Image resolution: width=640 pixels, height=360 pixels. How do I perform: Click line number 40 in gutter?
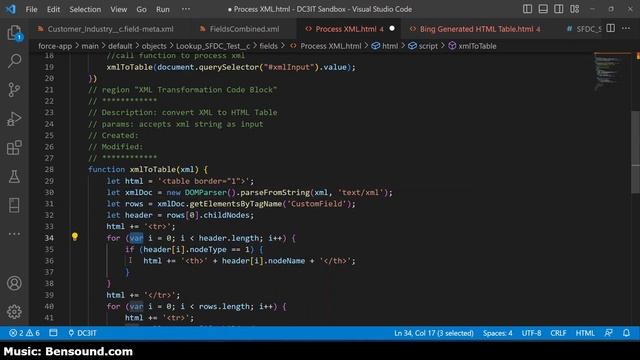click(x=49, y=306)
